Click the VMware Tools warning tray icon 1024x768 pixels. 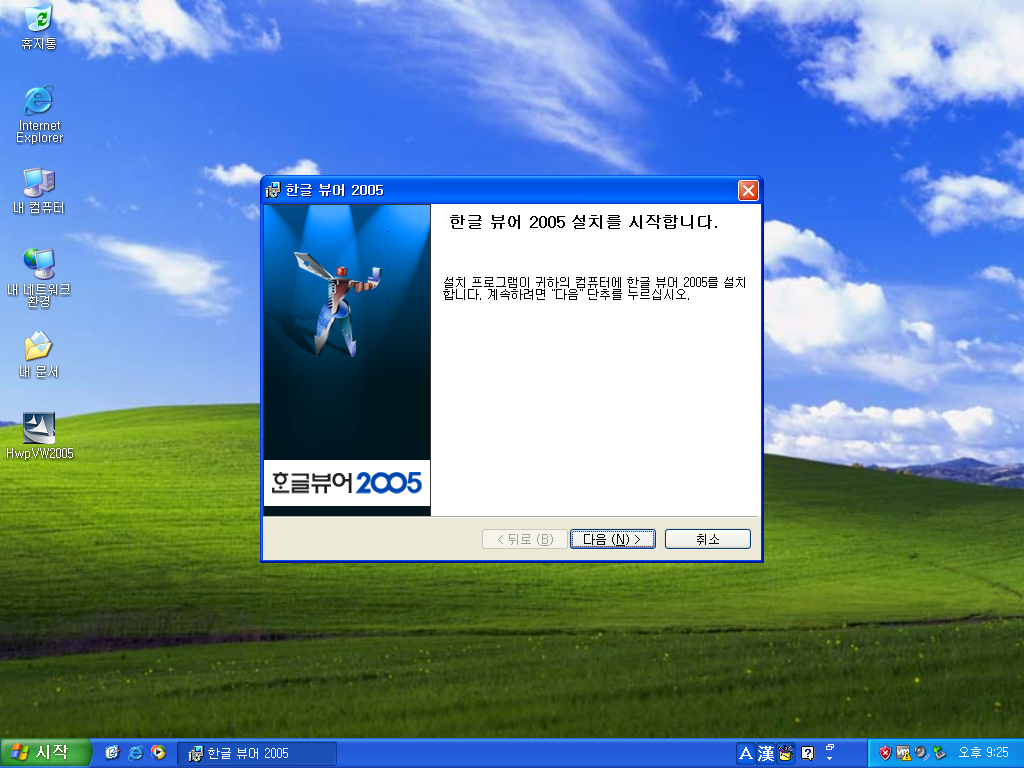point(903,753)
